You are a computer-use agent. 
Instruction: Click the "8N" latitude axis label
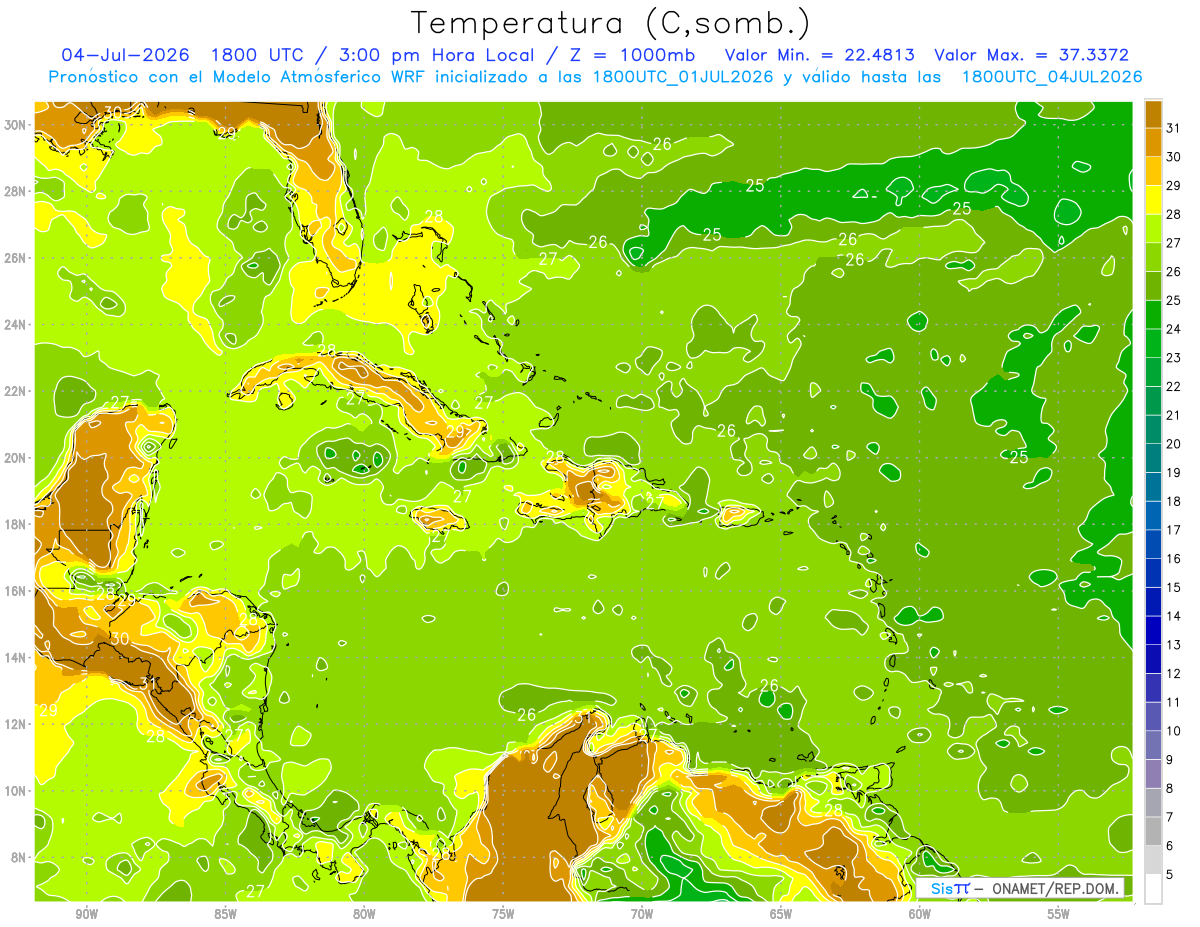[20, 858]
